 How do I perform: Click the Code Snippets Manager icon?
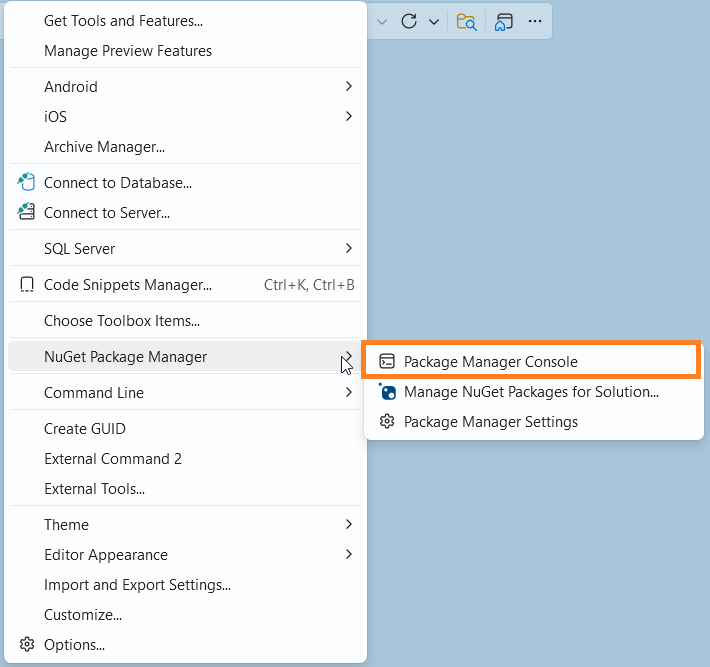[27, 284]
